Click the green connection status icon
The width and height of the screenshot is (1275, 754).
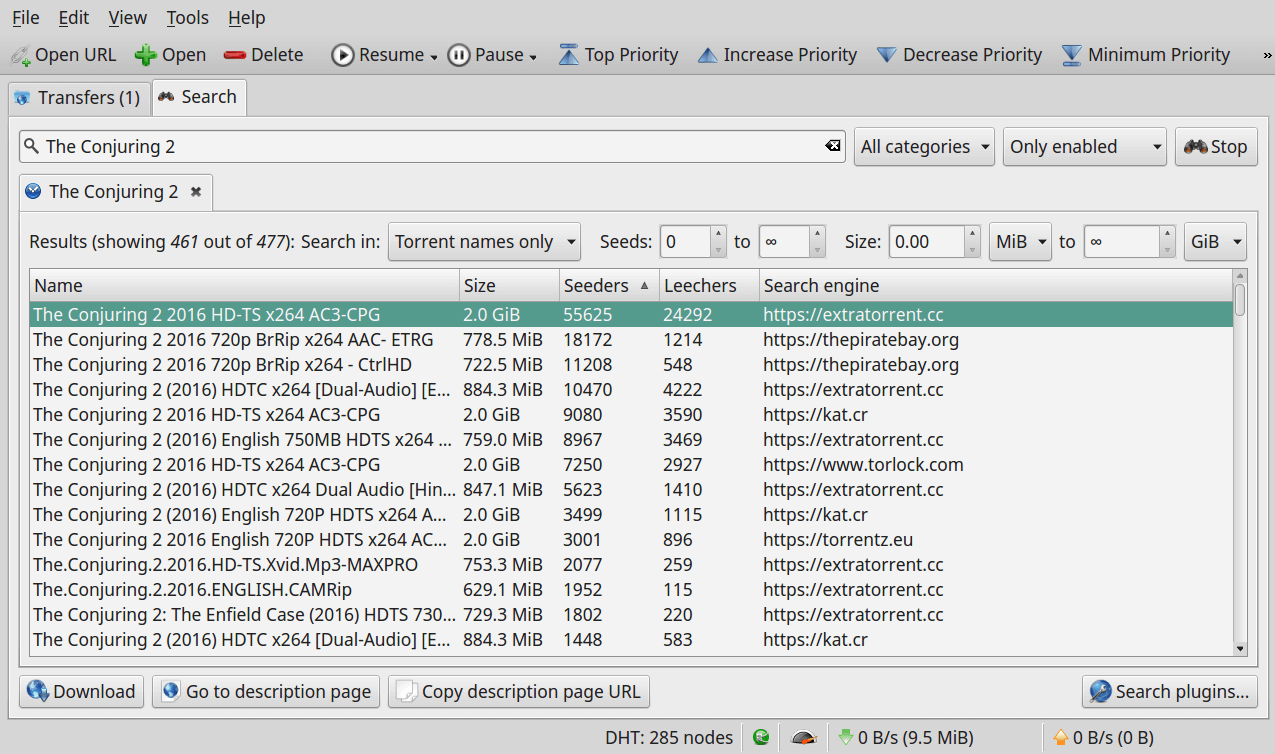[x=761, y=738]
